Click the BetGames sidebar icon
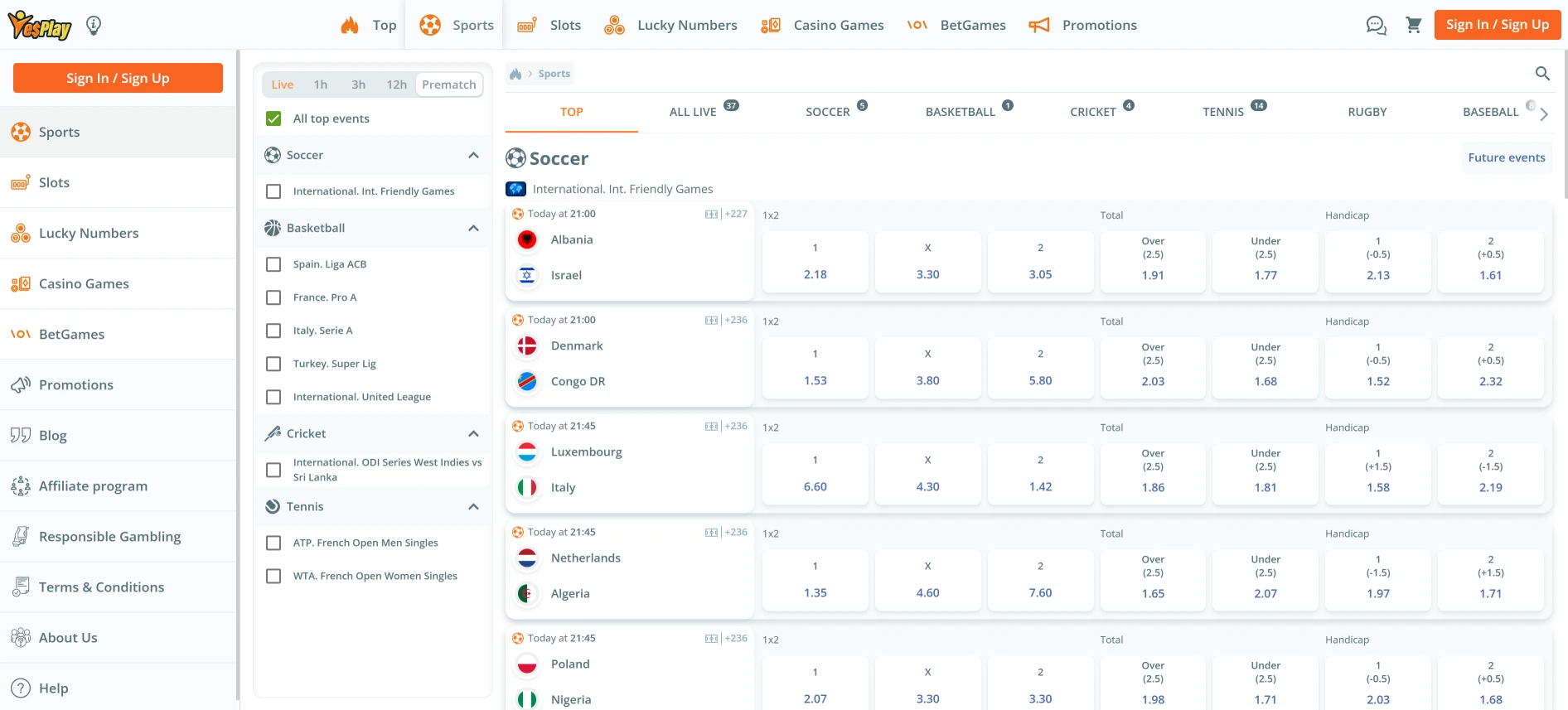 tap(21, 334)
